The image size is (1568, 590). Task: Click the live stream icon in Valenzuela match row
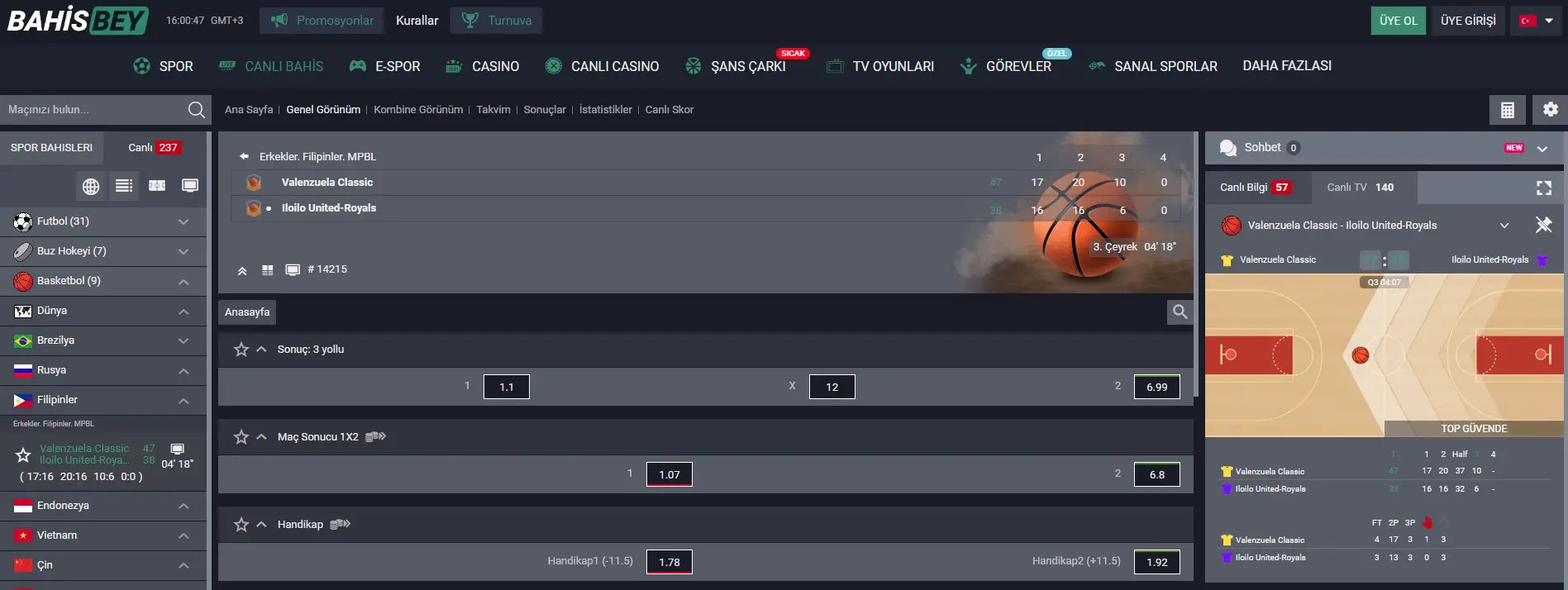[177, 449]
